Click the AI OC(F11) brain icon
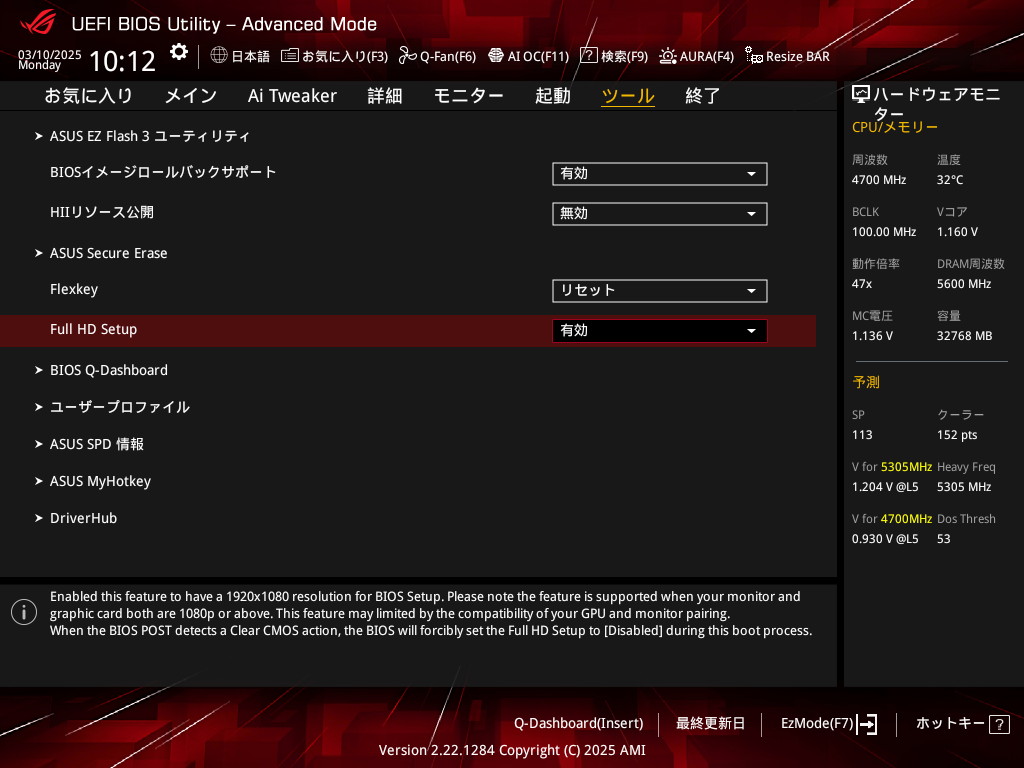The width and height of the screenshot is (1024, 768). tap(496, 56)
